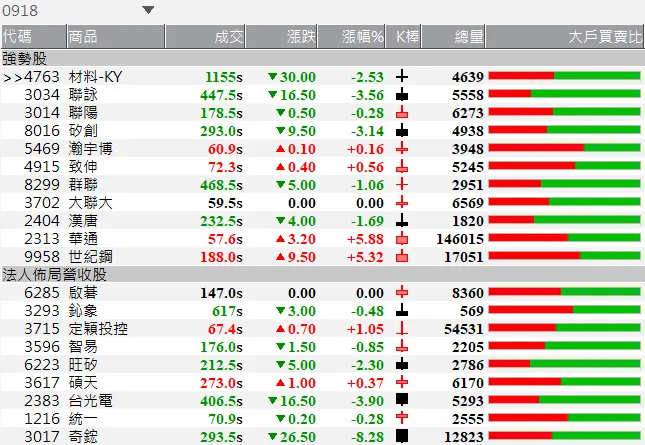
Task: Sort by the 漲幅% column header
Action: pos(351,37)
